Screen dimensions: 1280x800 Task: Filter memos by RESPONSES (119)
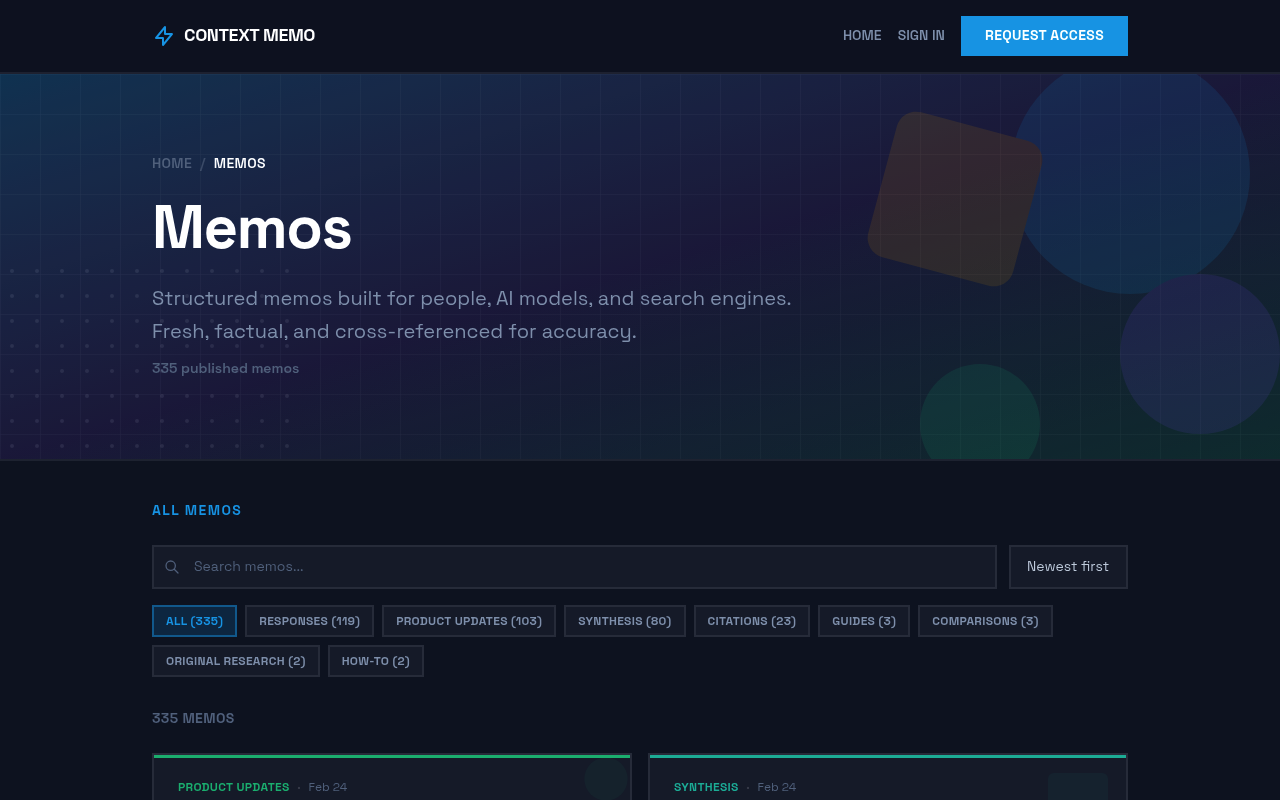(x=309, y=620)
